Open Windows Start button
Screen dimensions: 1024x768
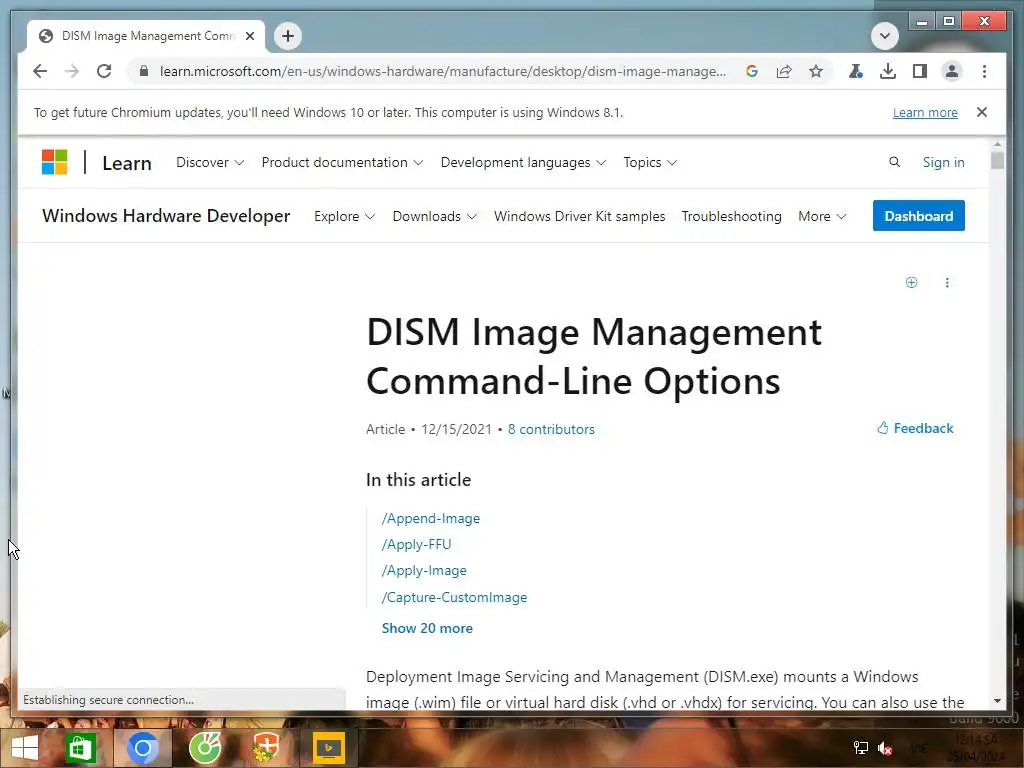point(24,748)
